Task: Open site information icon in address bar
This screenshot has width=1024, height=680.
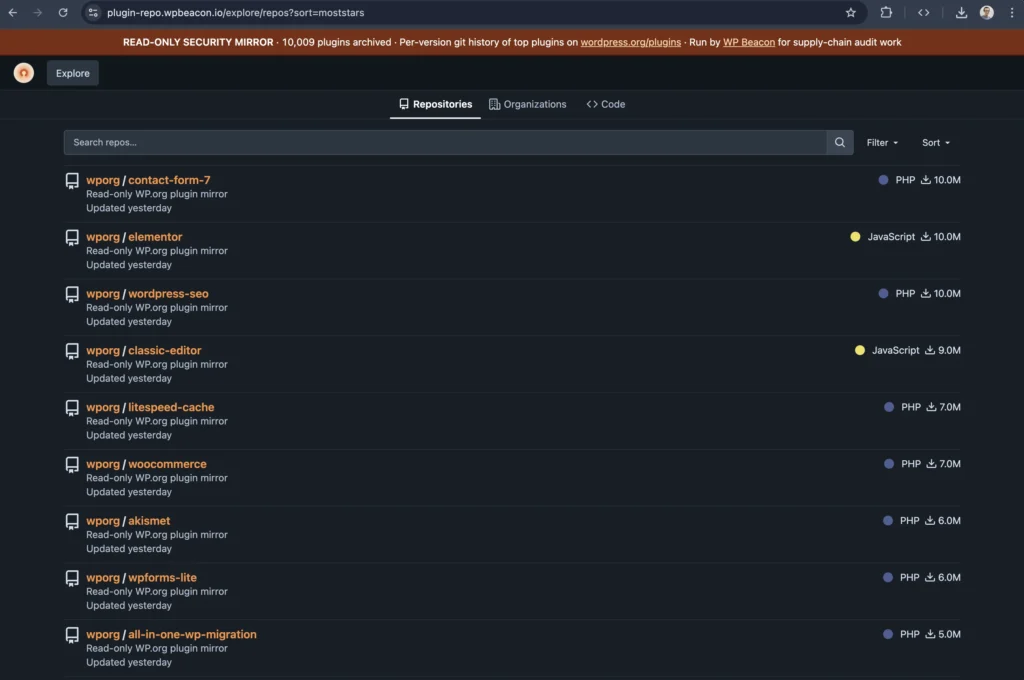Action: tap(93, 12)
